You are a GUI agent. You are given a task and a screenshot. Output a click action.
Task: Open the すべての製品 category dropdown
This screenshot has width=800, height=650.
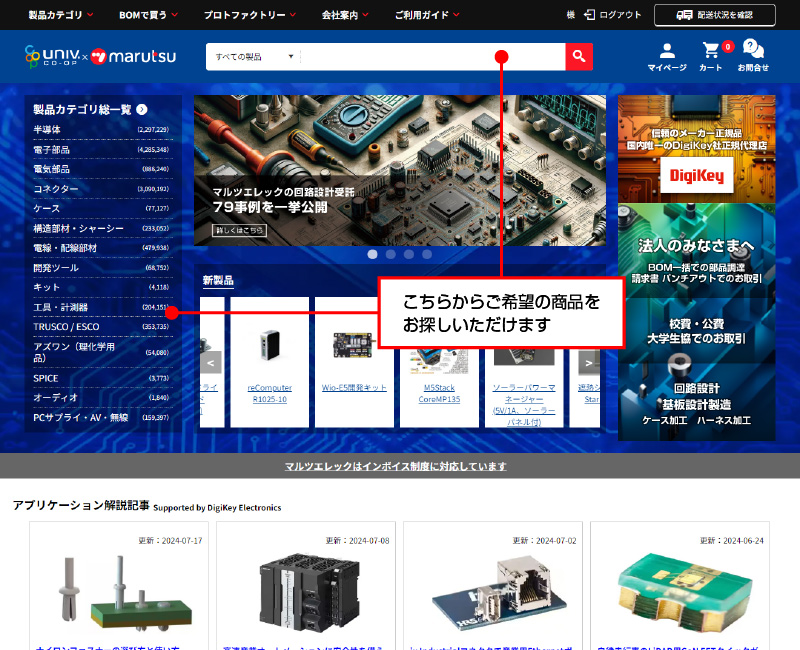254,57
